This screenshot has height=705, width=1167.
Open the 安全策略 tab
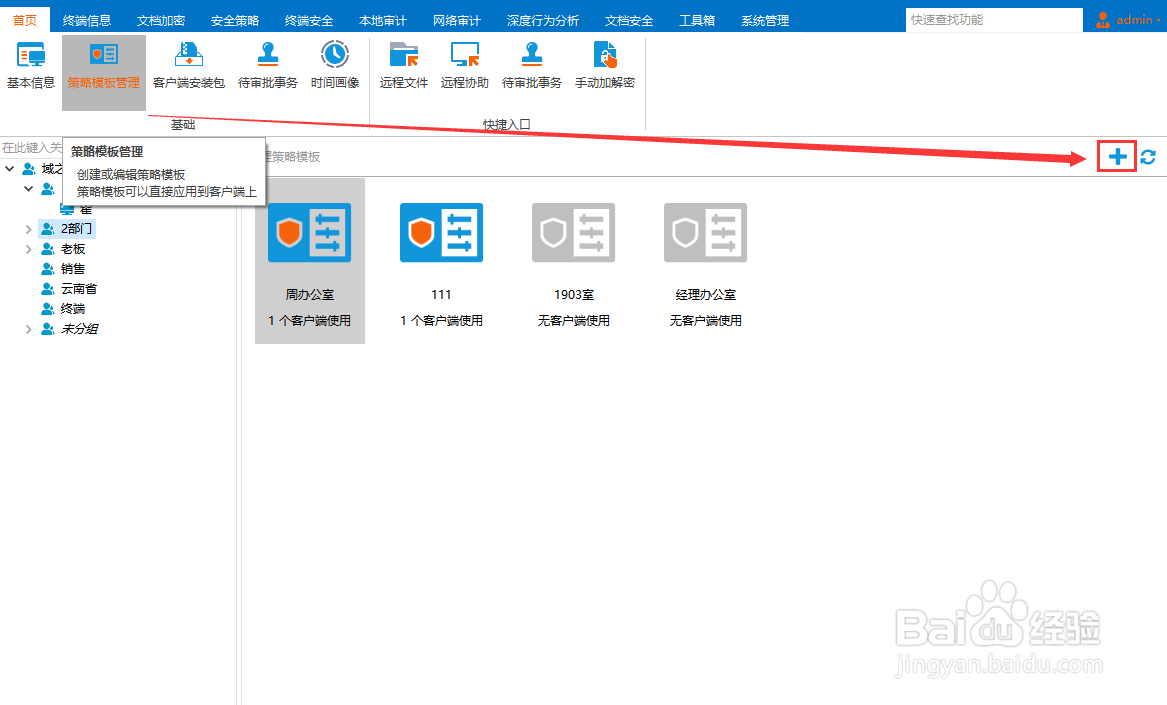(234, 20)
